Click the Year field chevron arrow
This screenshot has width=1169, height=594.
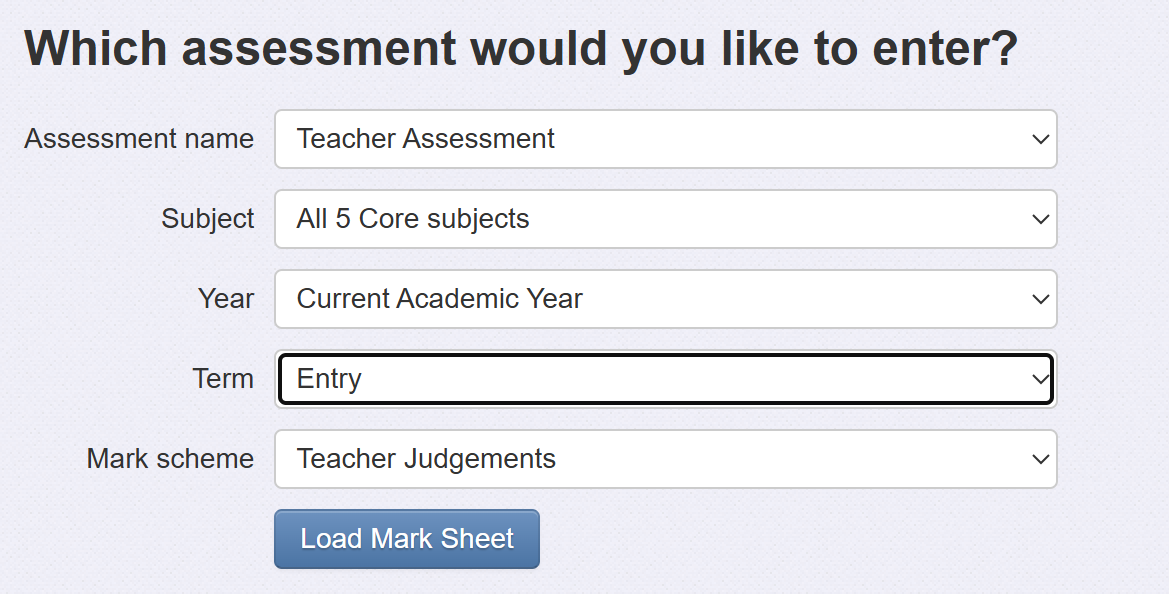[x=1040, y=299]
